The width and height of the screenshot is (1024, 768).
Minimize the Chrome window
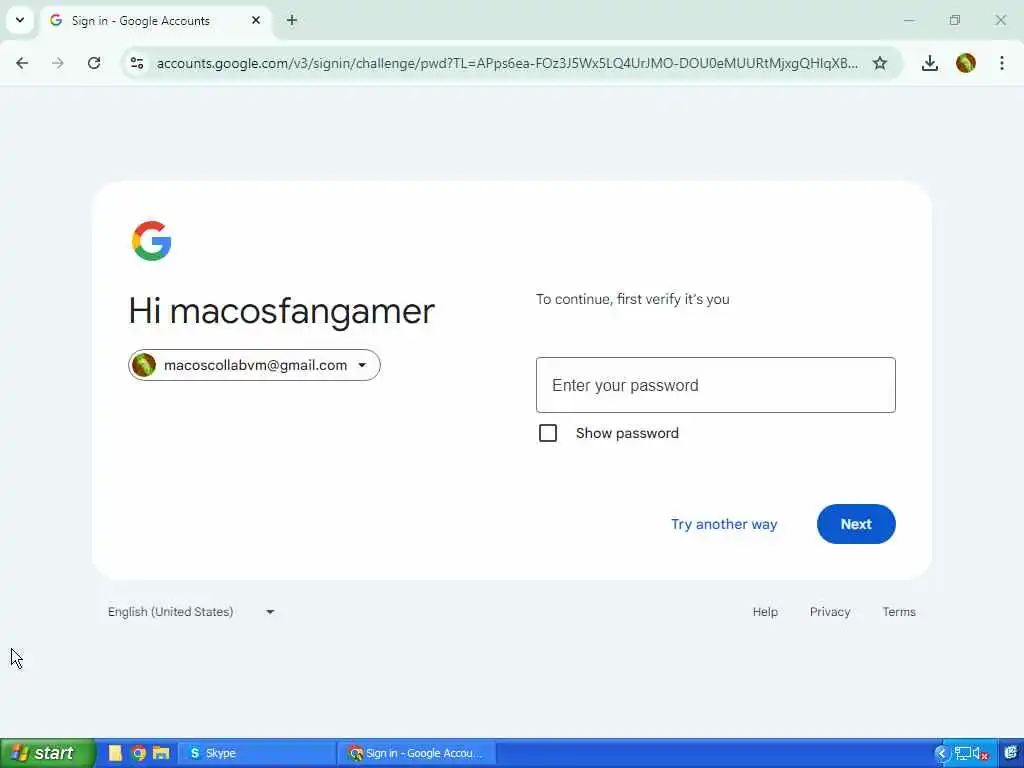pos(909,20)
